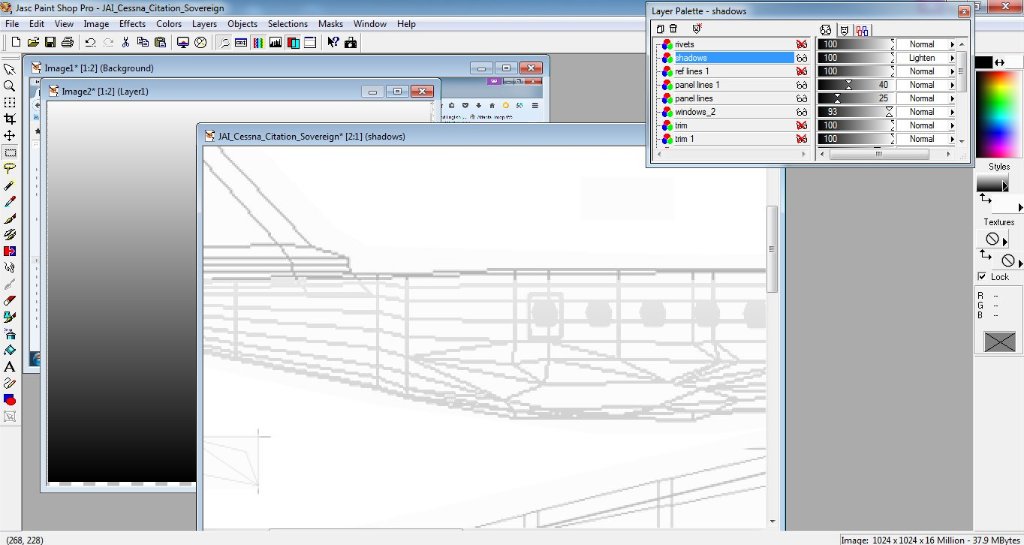Click the Save disk icon in toolbar
The width and height of the screenshot is (1024, 545).
click(50, 43)
